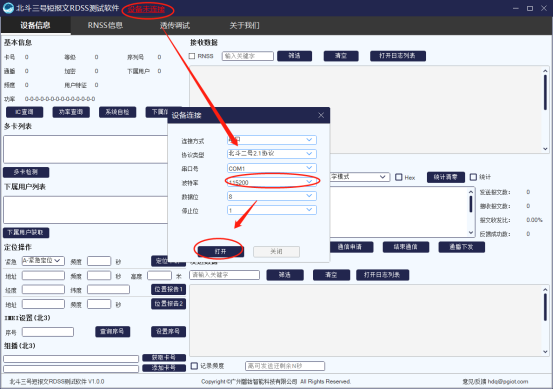Click the 下属用户列表 list box
553x389 pixels.
pos(85,210)
